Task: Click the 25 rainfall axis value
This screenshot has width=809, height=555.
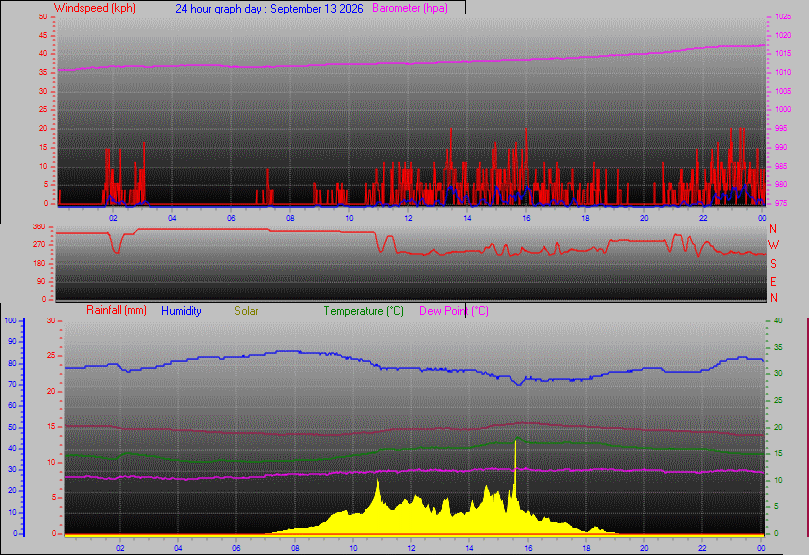Action: [x=51, y=356]
